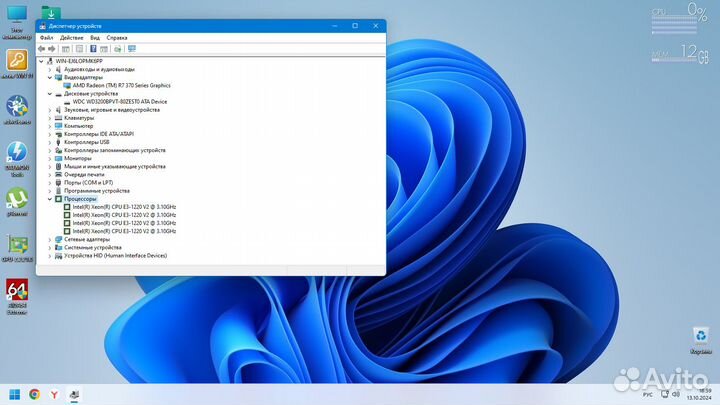Screen dimensions: 720x405
Task: Open the Файл menu
Action: (46, 38)
